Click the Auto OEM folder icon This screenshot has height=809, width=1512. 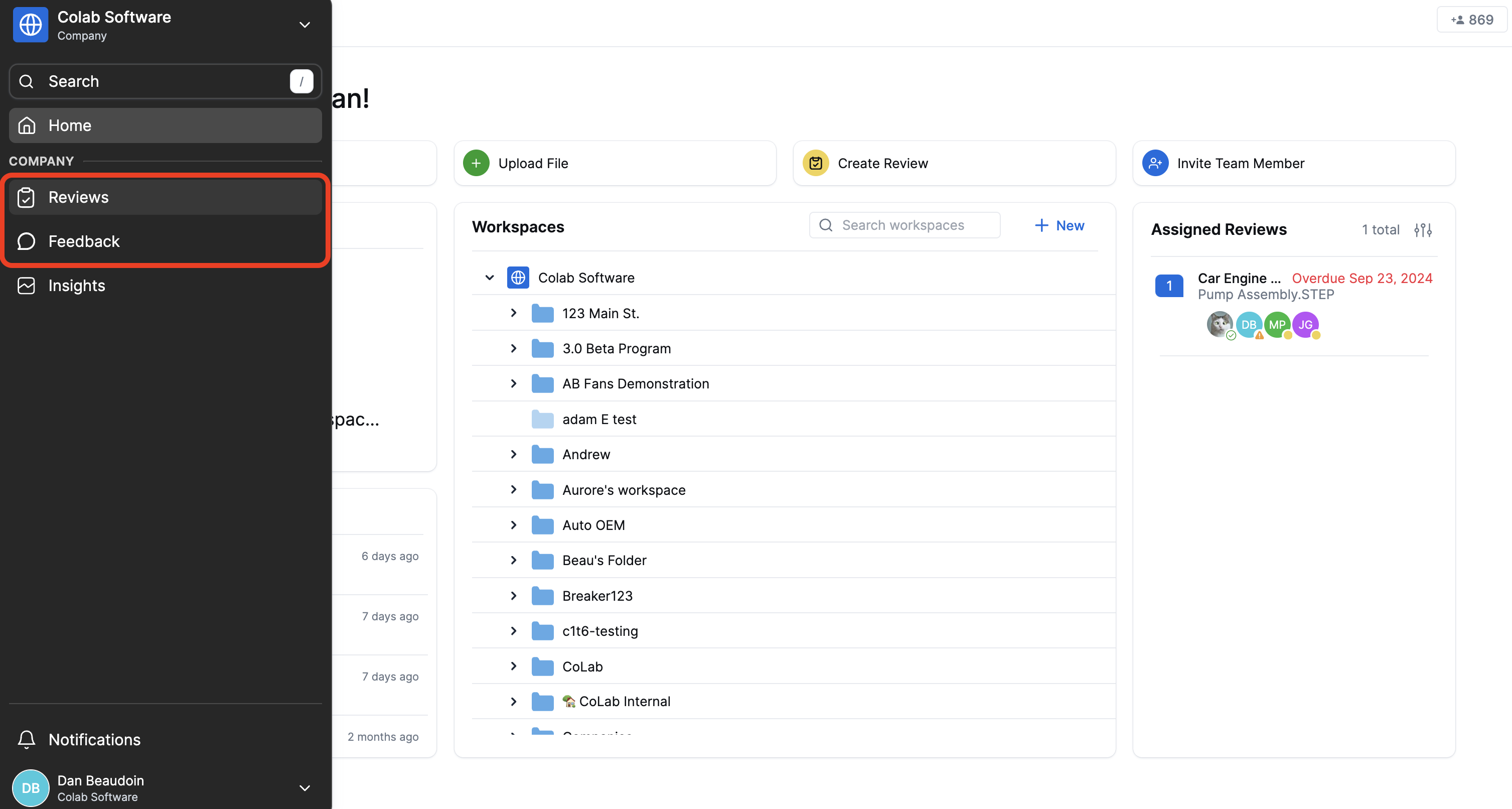542,525
